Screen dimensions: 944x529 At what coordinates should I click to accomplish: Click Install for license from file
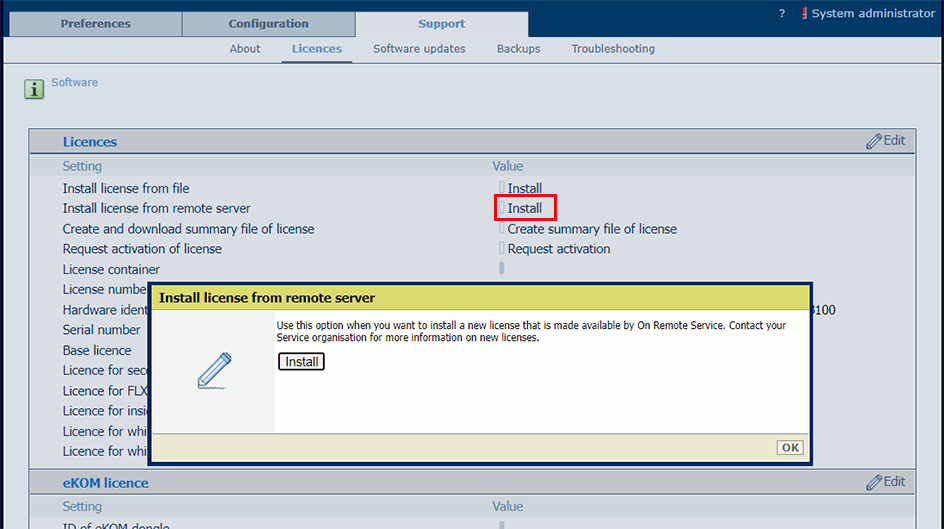point(524,188)
